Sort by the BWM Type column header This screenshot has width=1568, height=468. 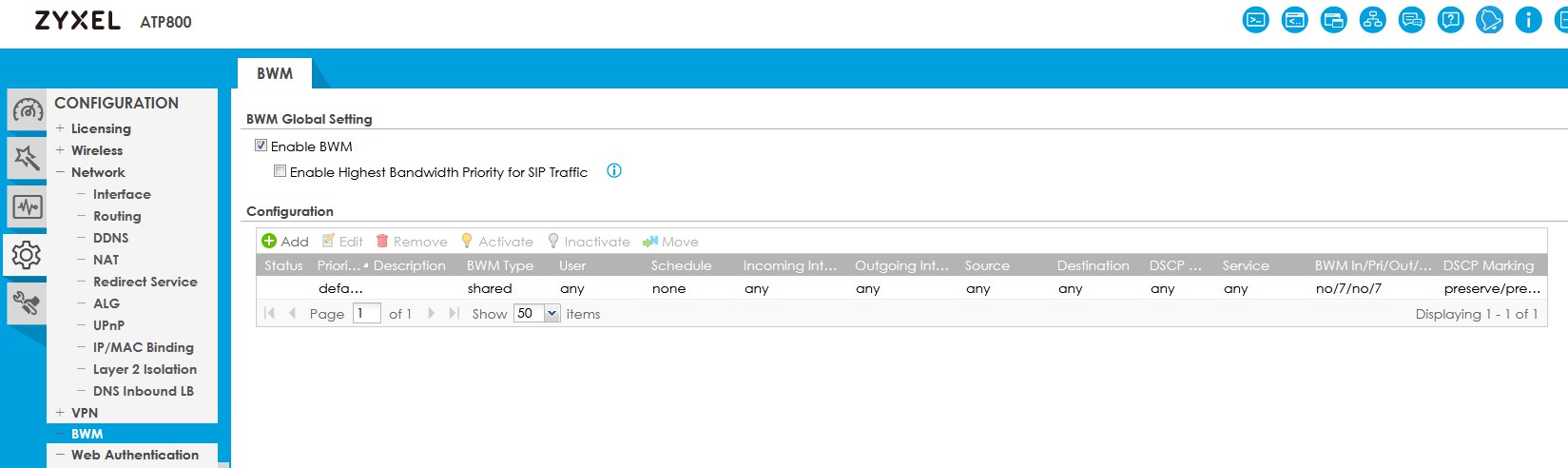[x=500, y=265]
